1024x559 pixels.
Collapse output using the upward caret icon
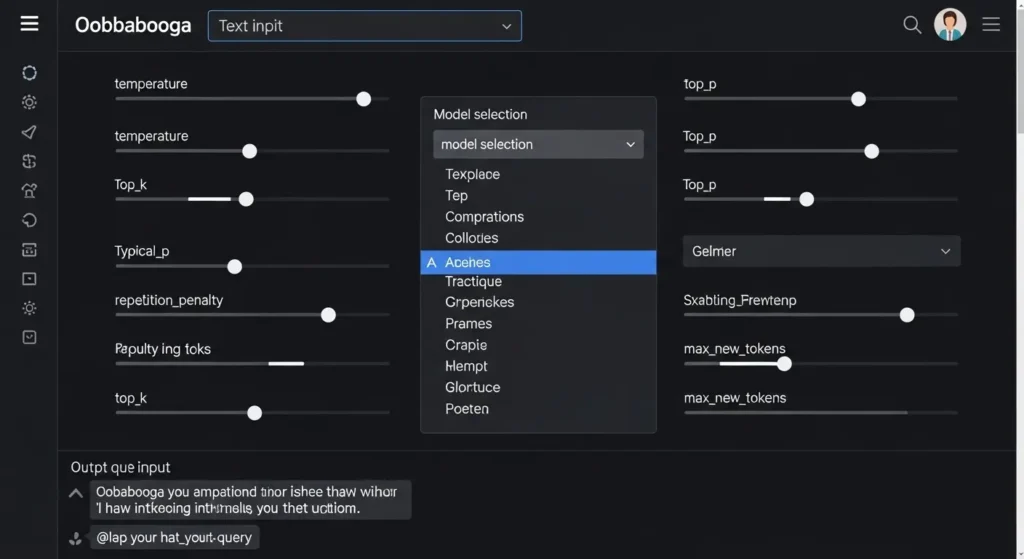76,493
